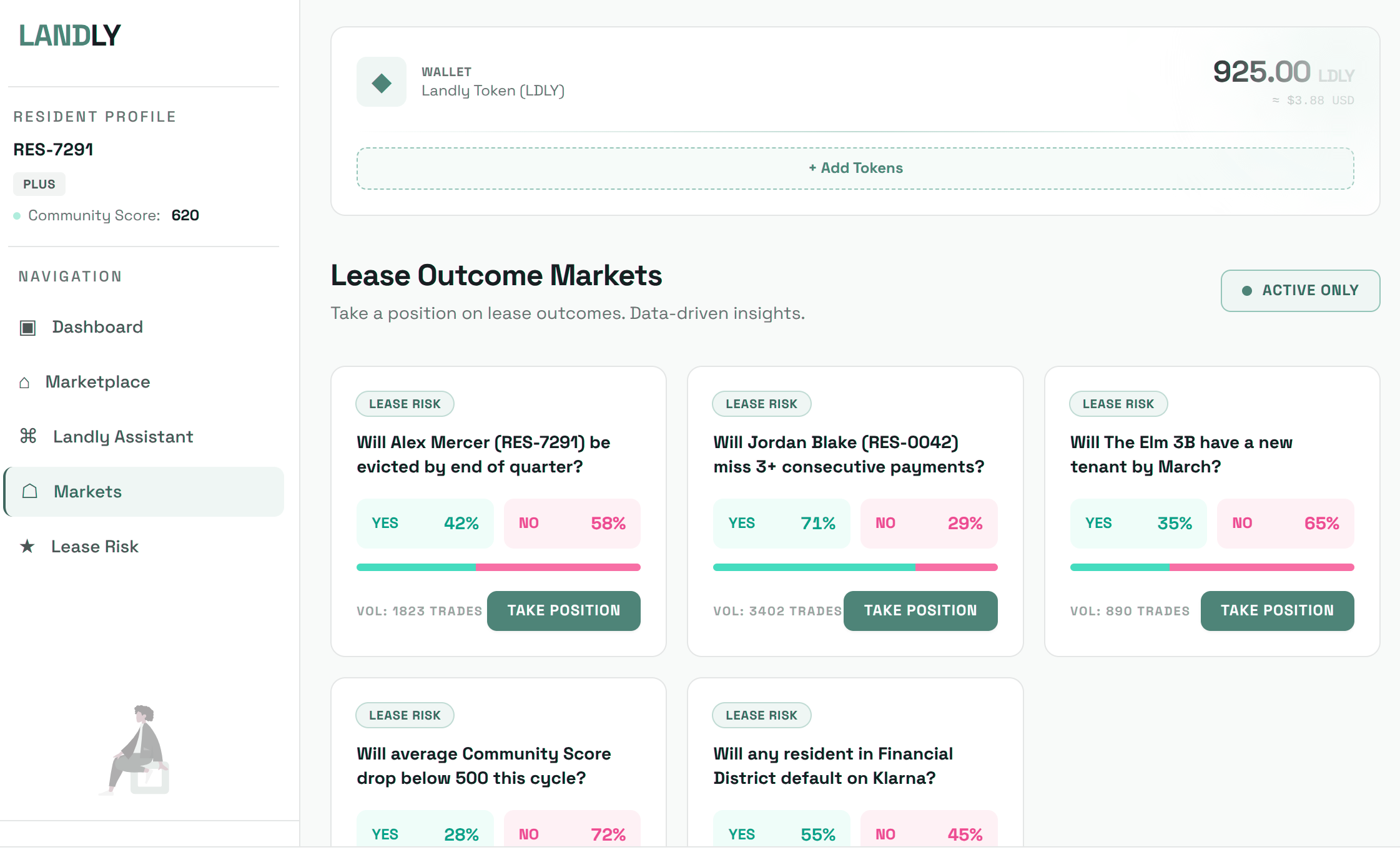Select NO 29% on Jordan Blake market
Screen dimensions: 1400x850
click(928, 524)
